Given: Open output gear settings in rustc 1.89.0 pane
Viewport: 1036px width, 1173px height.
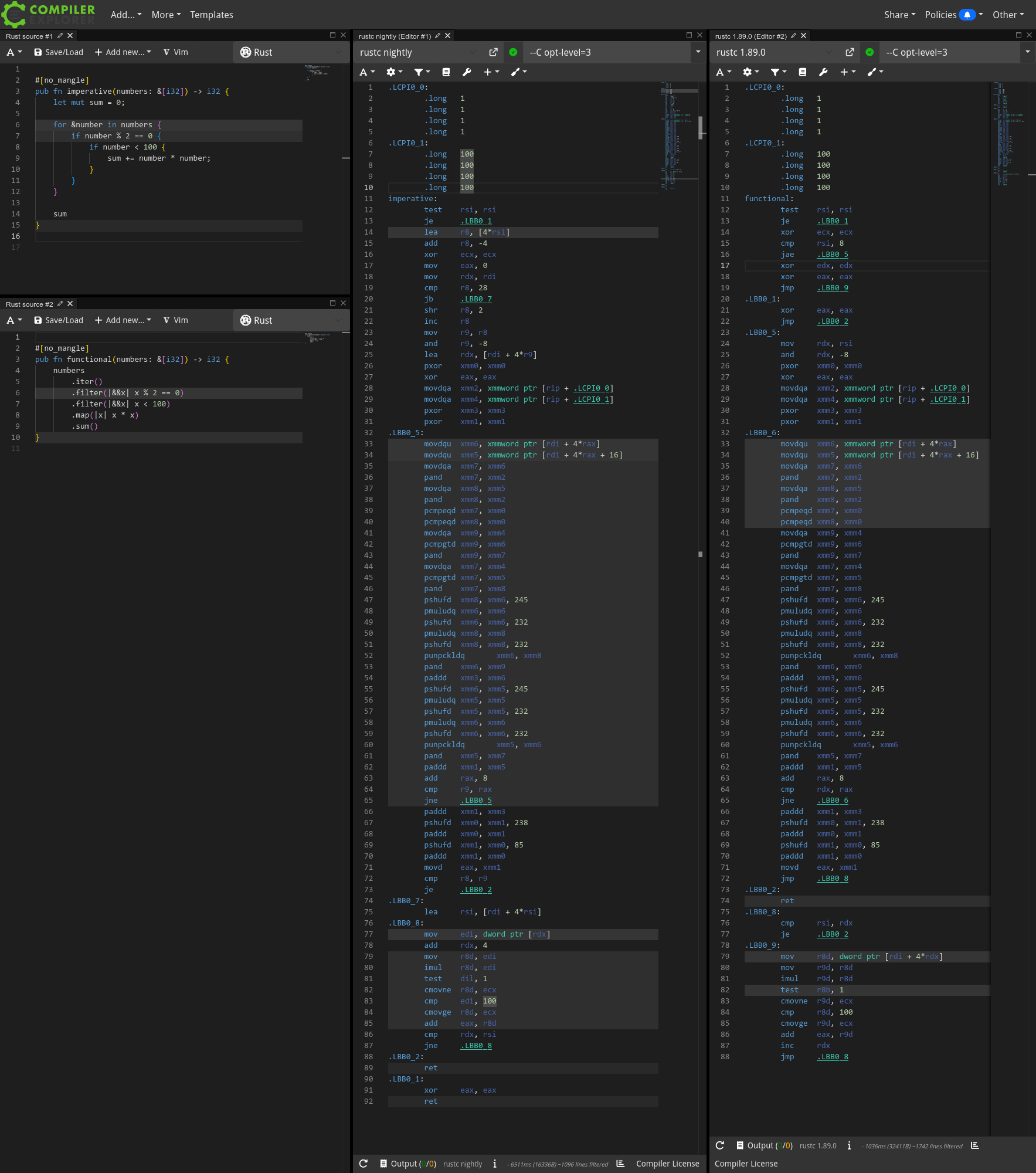Looking at the screenshot, I should pyautogui.click(x=750, y=72).
